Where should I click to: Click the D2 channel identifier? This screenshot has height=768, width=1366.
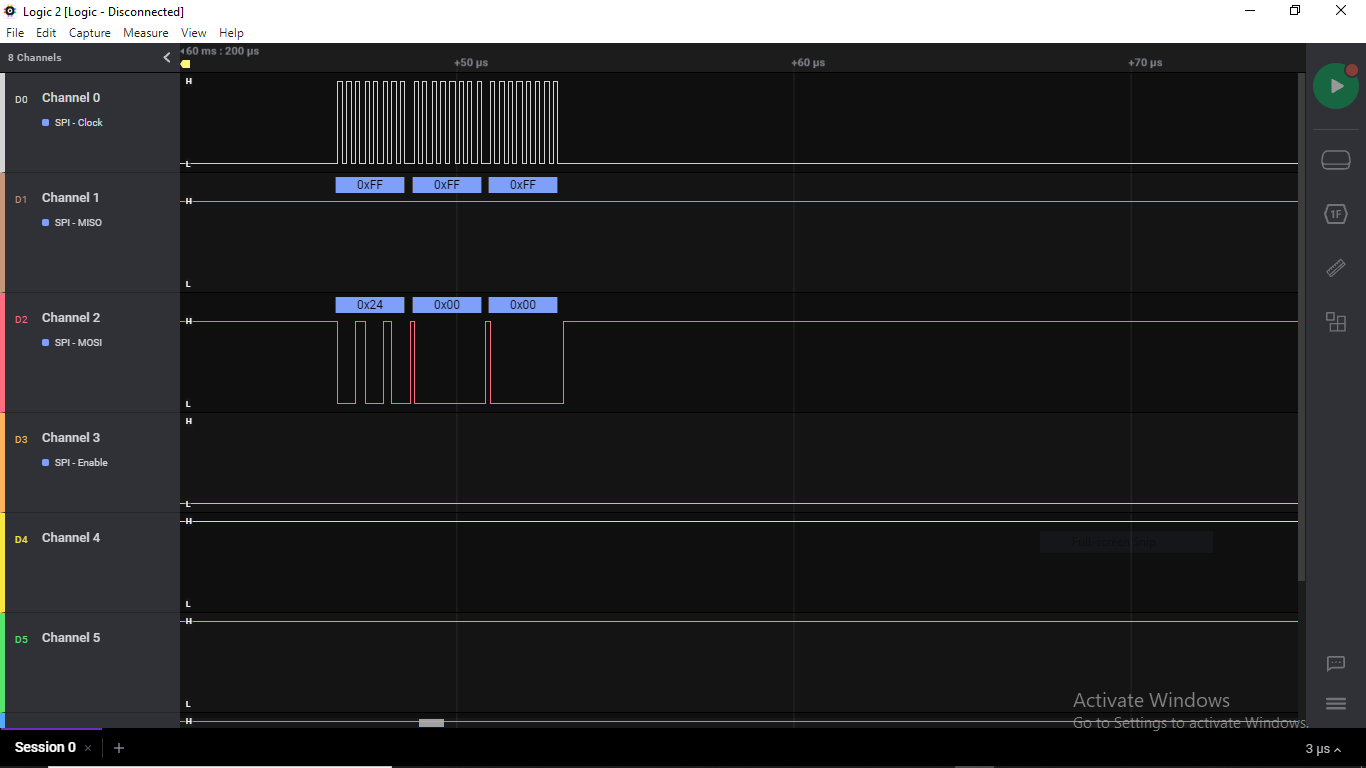[21, 320]
